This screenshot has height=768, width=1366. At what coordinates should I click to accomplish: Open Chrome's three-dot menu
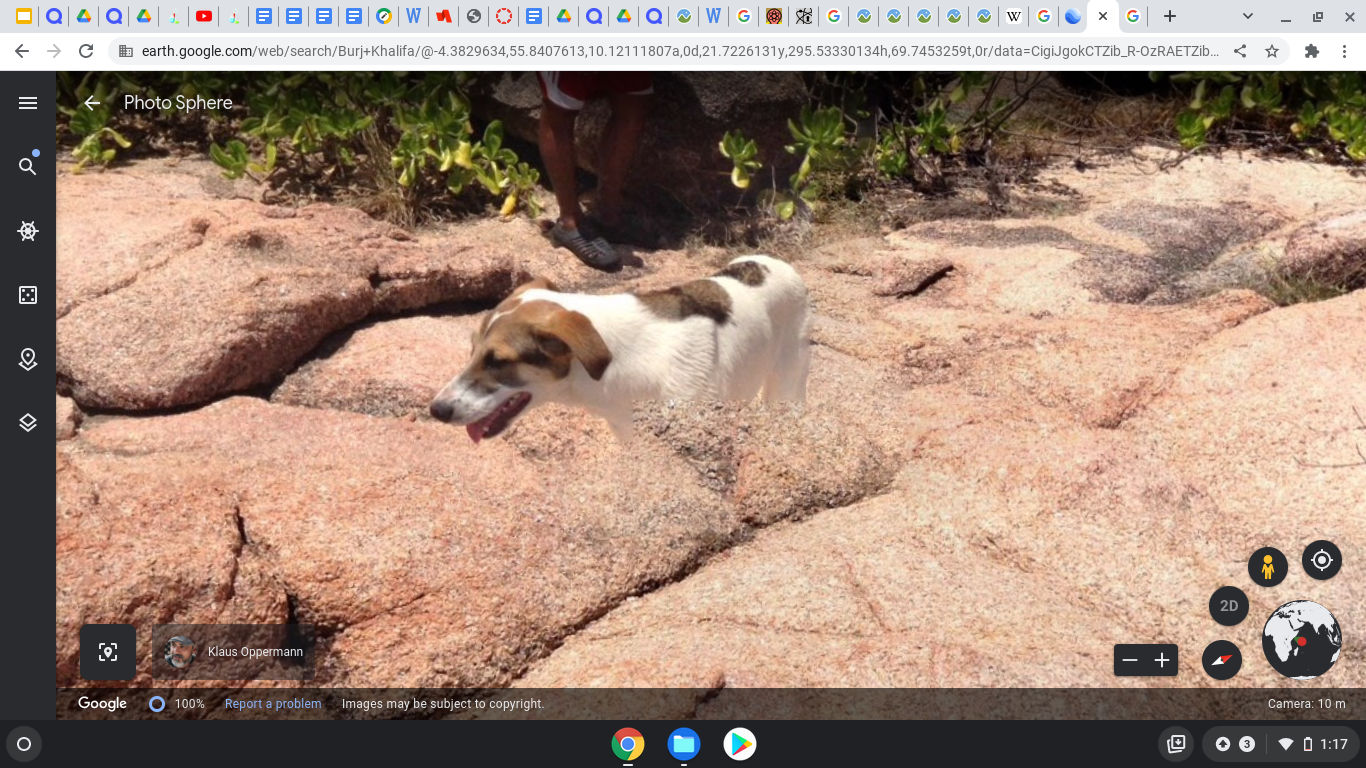pyautogui.click(x=1344, y=51)
